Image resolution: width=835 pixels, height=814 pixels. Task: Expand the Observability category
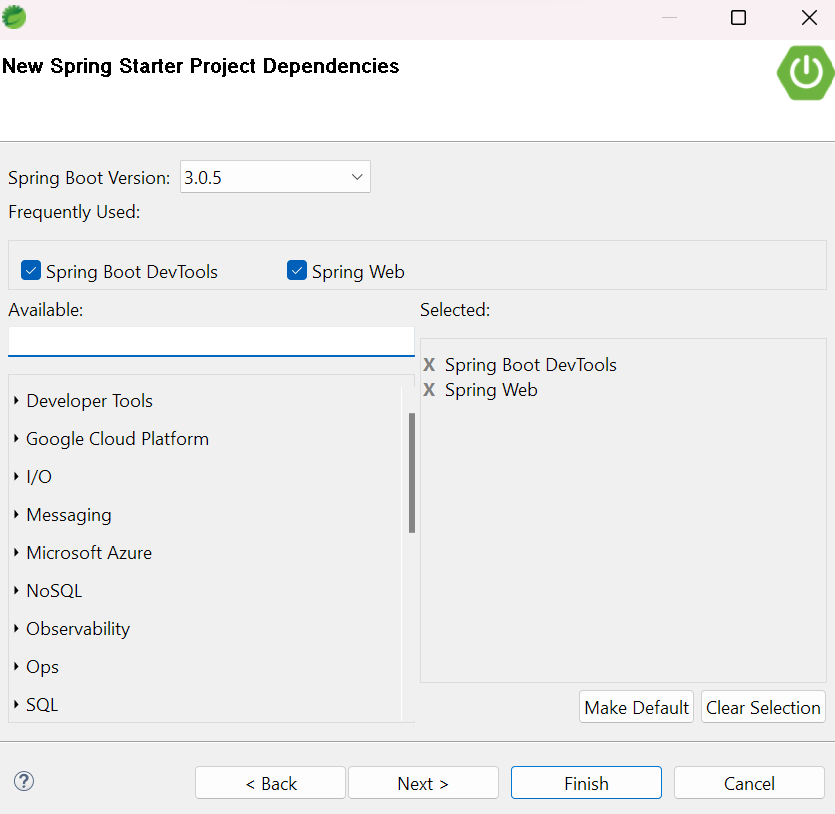15,628
